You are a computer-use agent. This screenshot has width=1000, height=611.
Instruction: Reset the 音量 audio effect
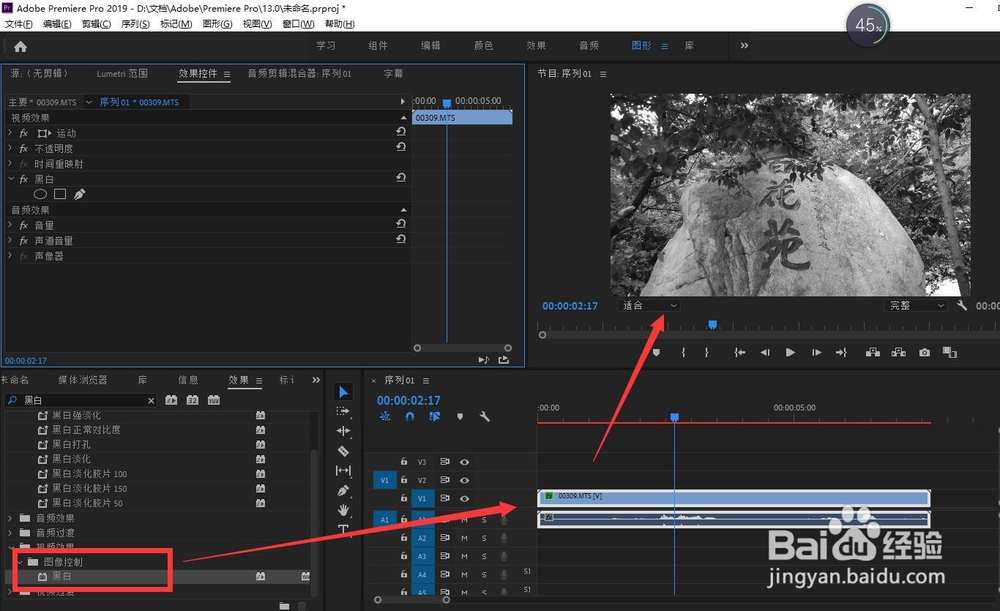point(401,224)
